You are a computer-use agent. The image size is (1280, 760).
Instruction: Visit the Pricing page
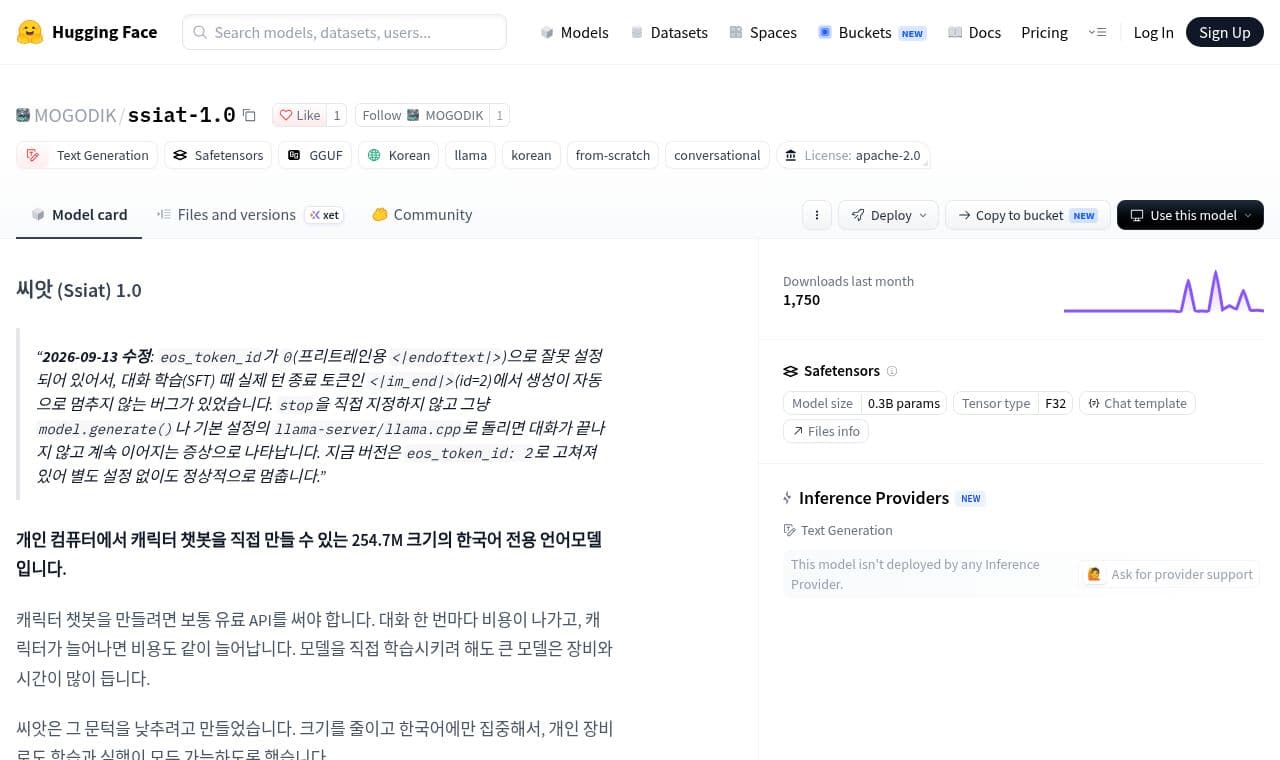coord(1044,32)
